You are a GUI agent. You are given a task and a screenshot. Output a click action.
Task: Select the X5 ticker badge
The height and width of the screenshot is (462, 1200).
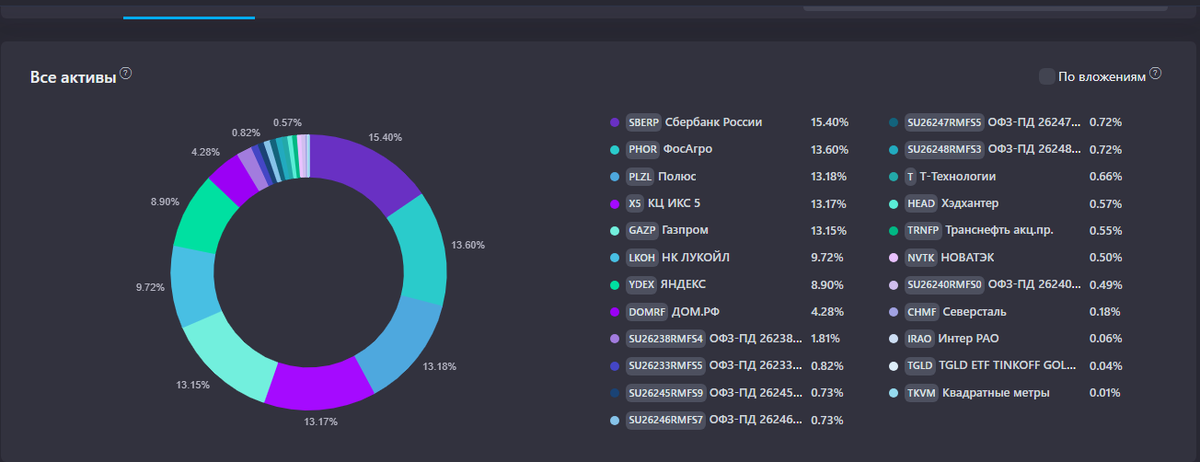635,203
